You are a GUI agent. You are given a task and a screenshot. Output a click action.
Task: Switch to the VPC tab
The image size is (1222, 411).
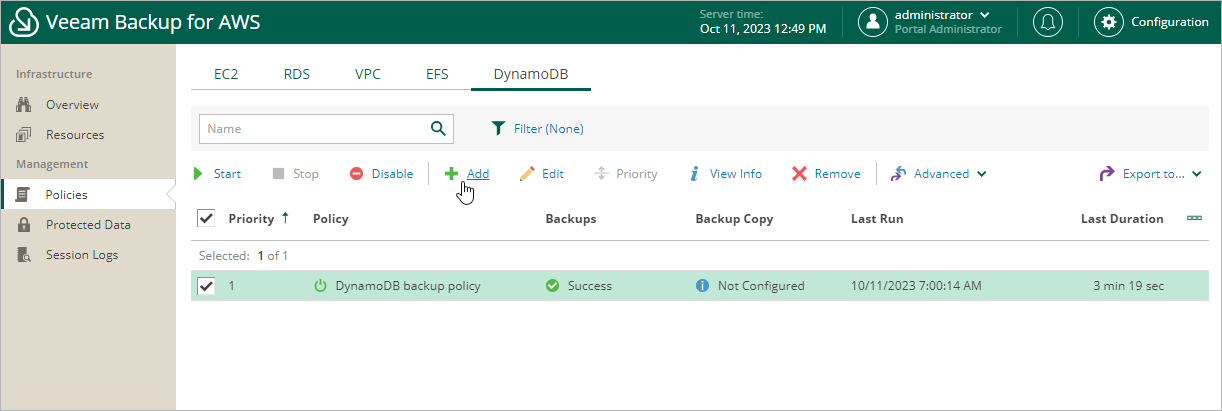[368, 74]
